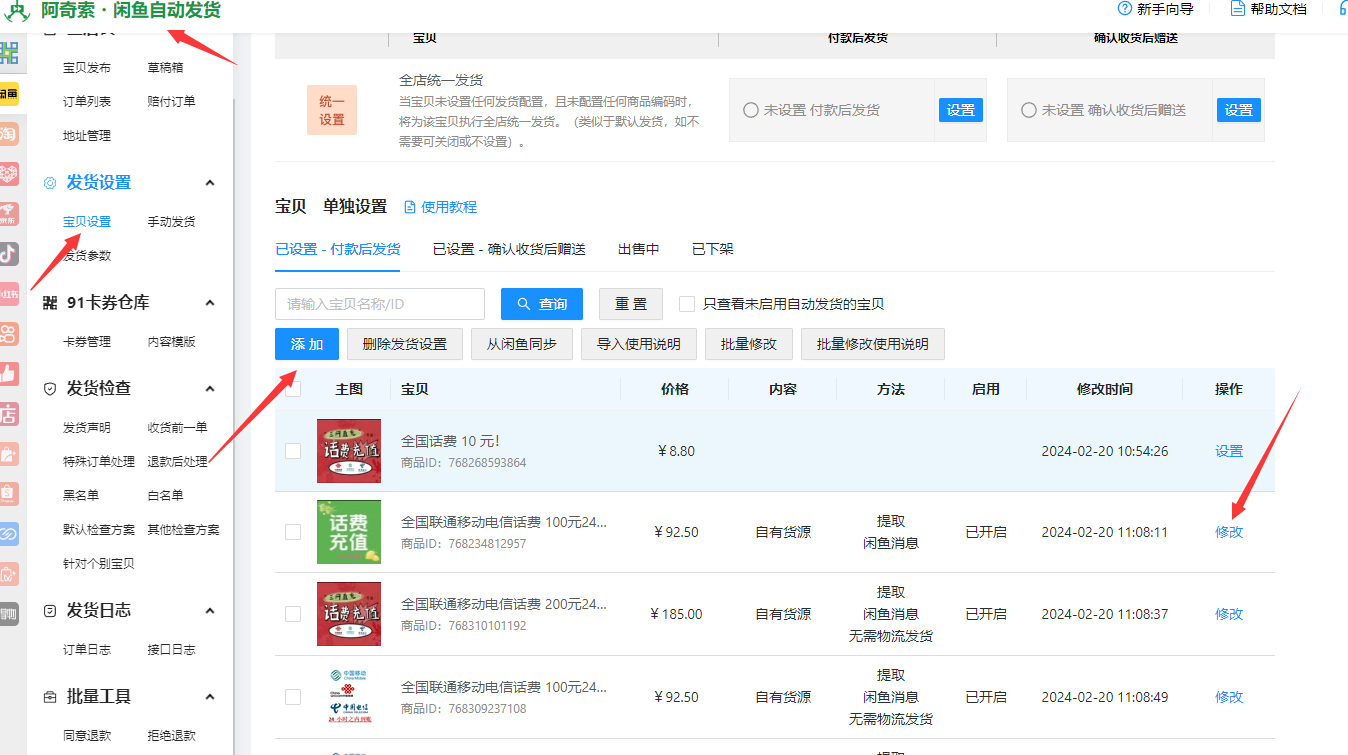Open 帮助文档 document icon

pyautogui.click(x=1238, y=9)
